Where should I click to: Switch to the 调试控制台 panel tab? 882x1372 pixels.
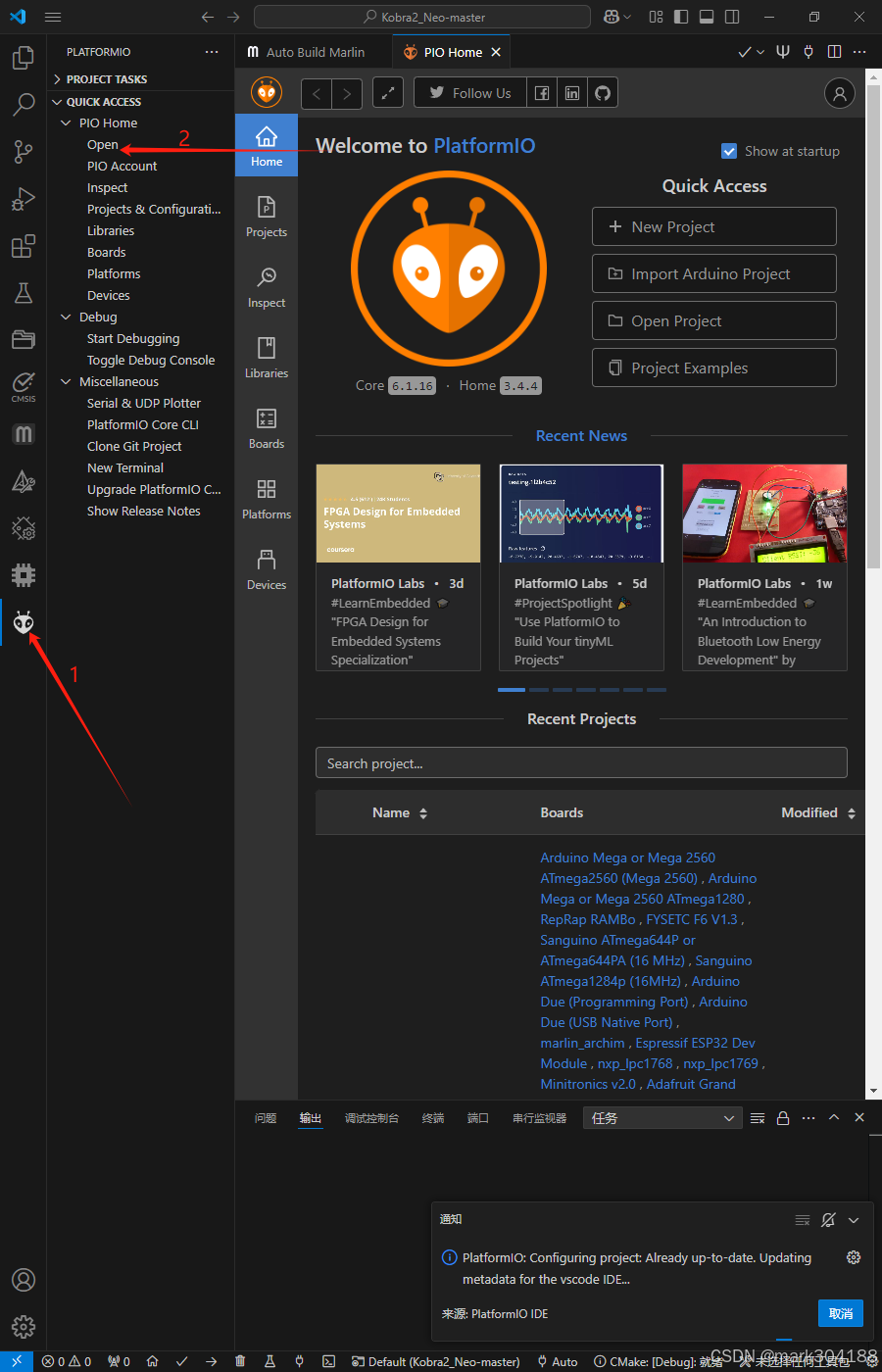pos(371,1118)
